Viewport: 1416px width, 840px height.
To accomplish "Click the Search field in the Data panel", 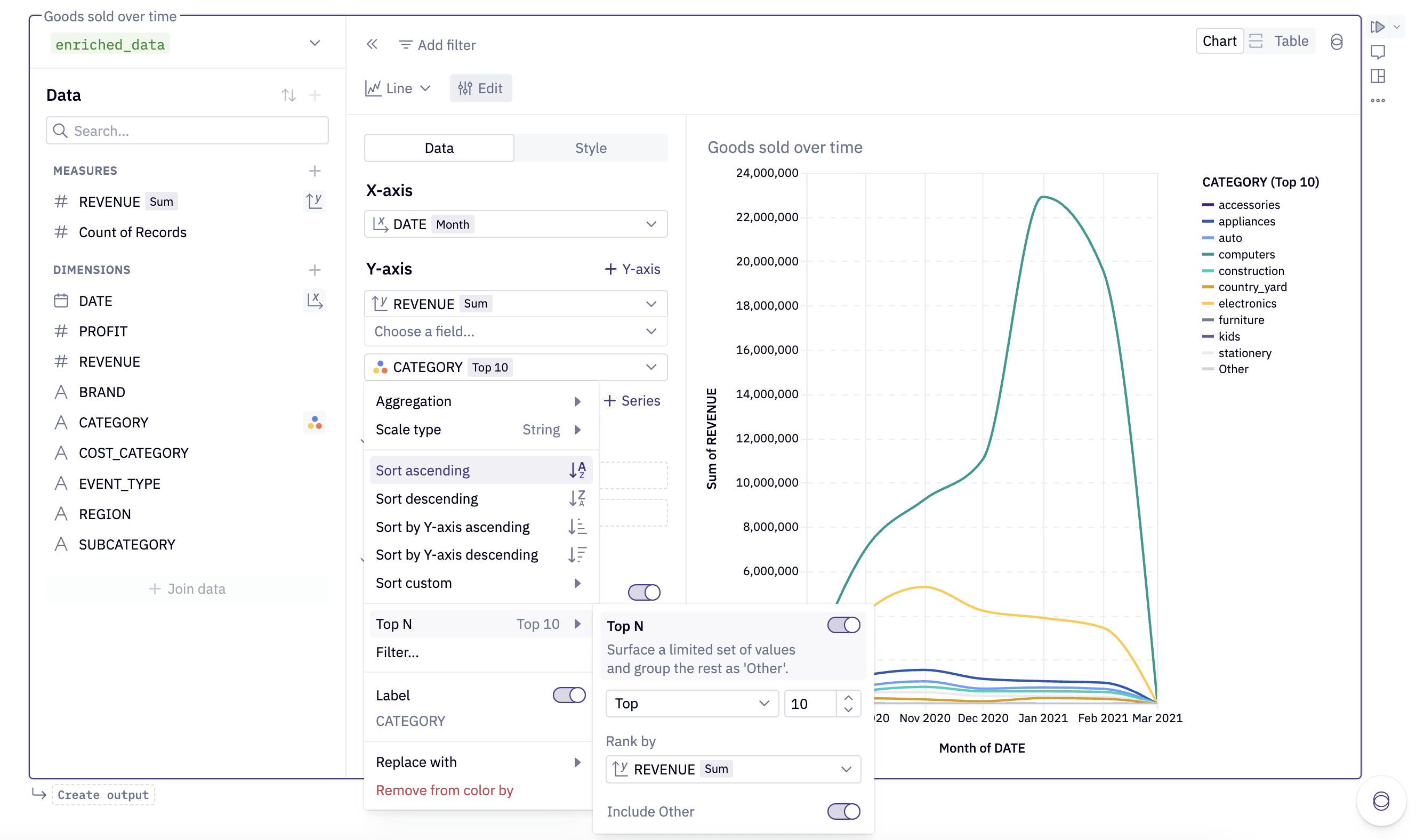I will [x=187, y=130].
